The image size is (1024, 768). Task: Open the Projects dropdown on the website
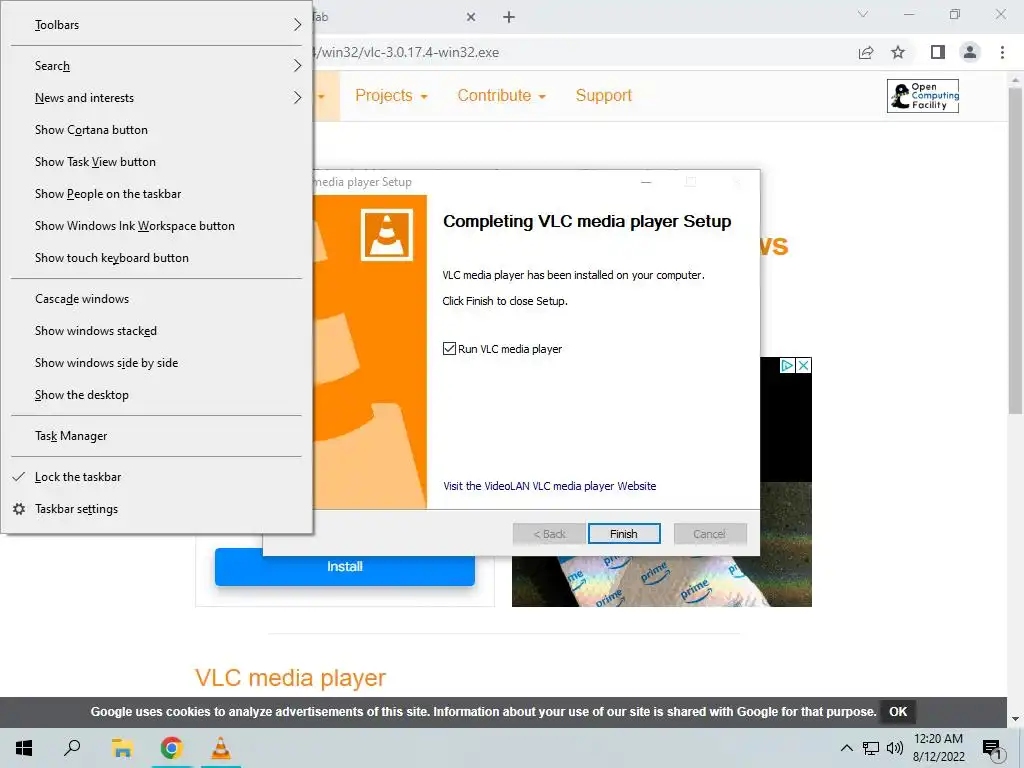pyautogui.click(x=391, y=95)
